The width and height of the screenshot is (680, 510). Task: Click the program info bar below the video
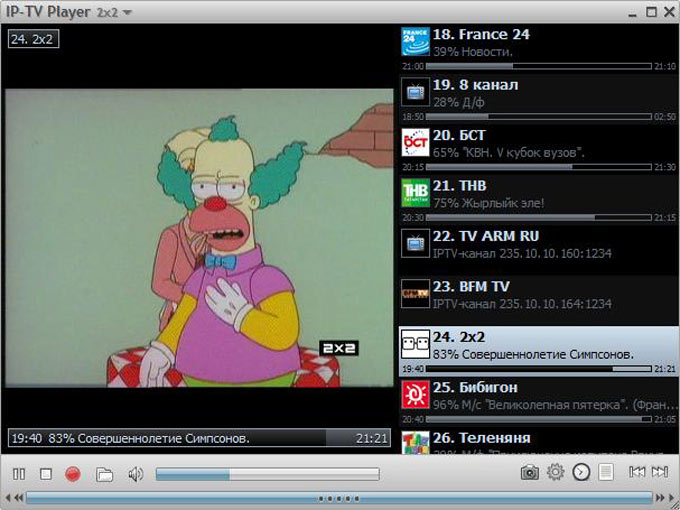coord(199,438)
